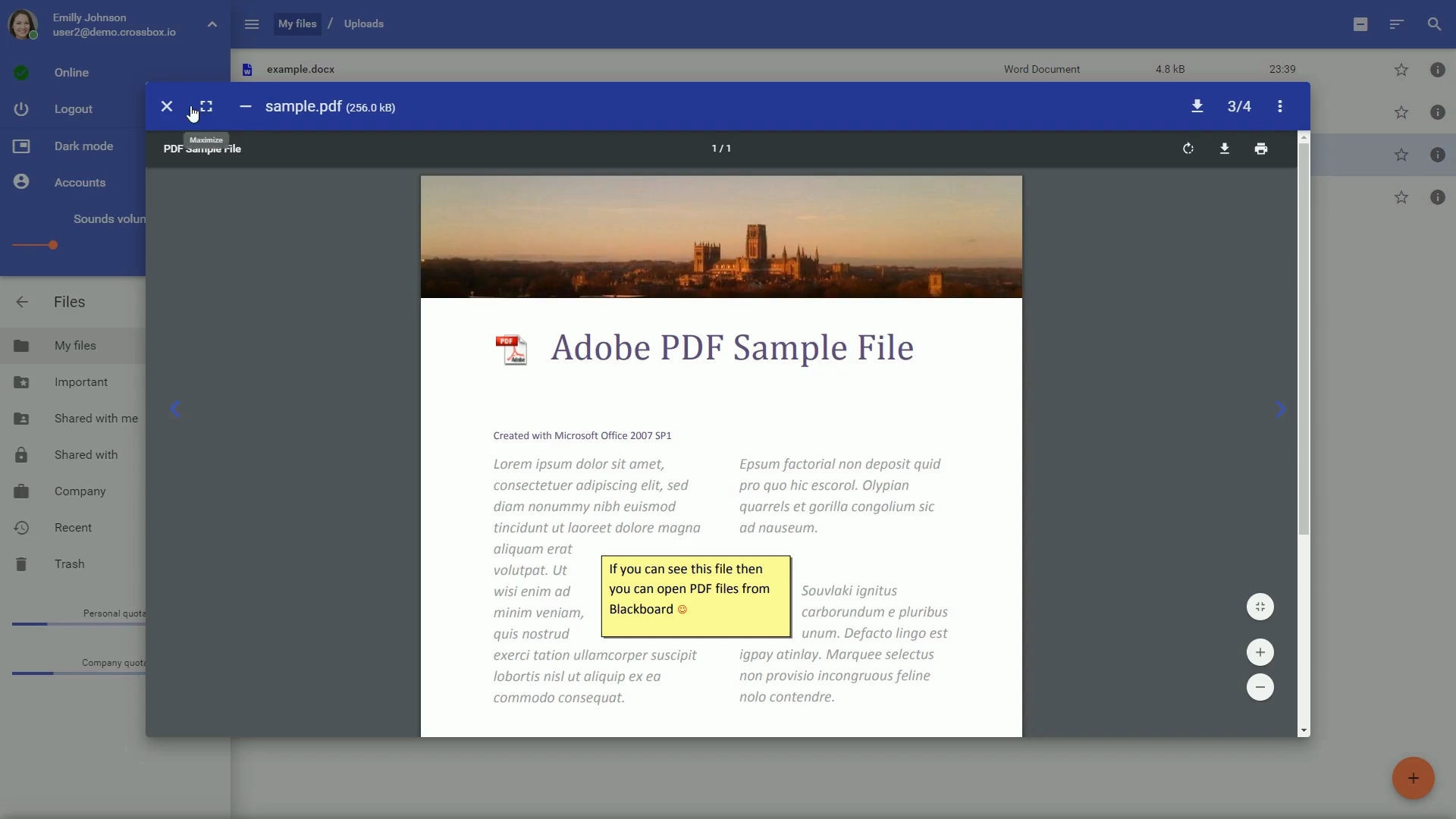Go back using the Files back arrow
The width and height of the screenshot is (1456, 819).
click(22, 302)
